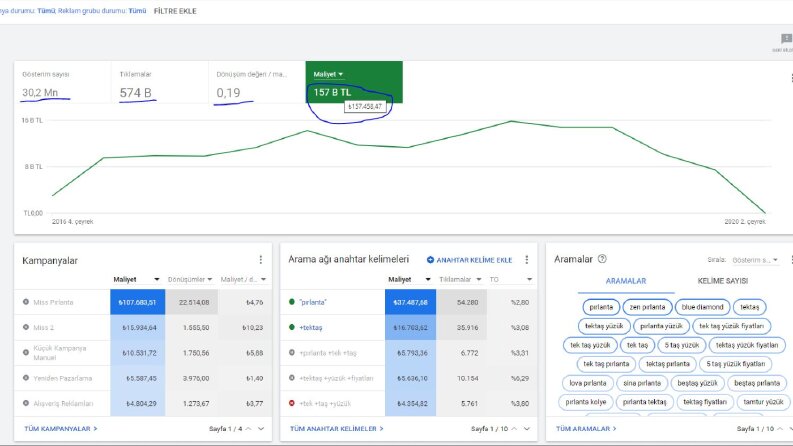Viewport: 793px width, 446px height.
Task: Go to next page in Kampanyalar pager
Action: pos(261,429)
